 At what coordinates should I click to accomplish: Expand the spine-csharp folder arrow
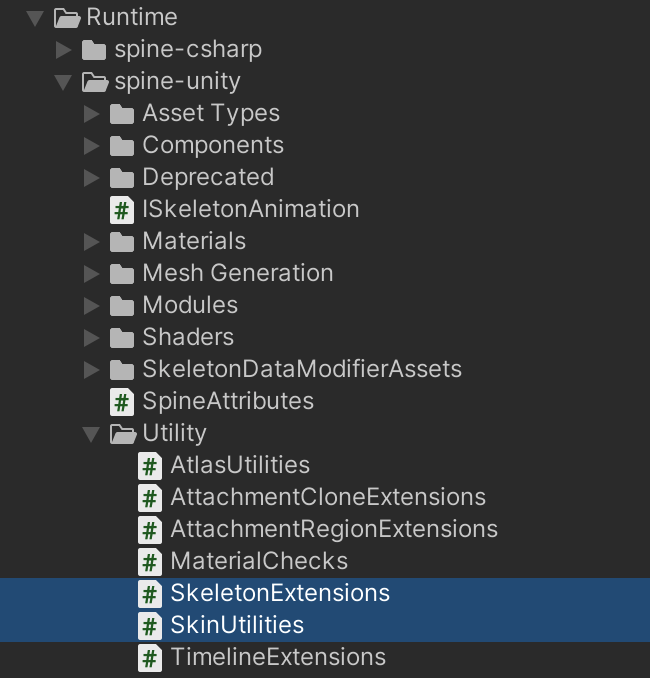64,50
